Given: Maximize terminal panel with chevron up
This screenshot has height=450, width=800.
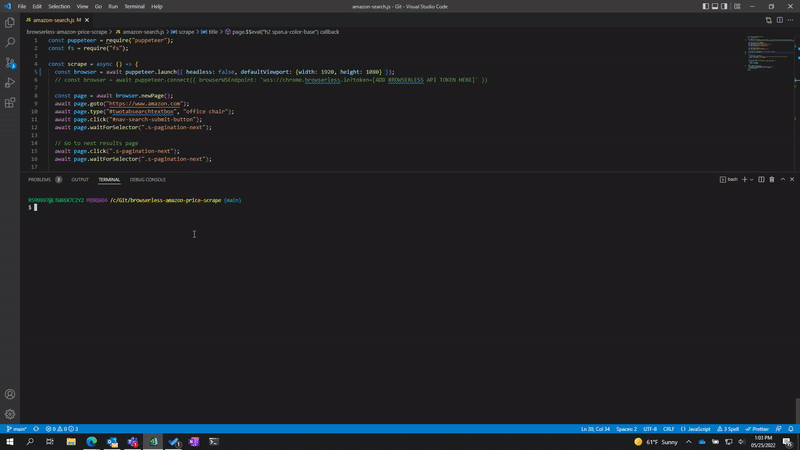Looking at the screenshot, I should tap(782, 180).
